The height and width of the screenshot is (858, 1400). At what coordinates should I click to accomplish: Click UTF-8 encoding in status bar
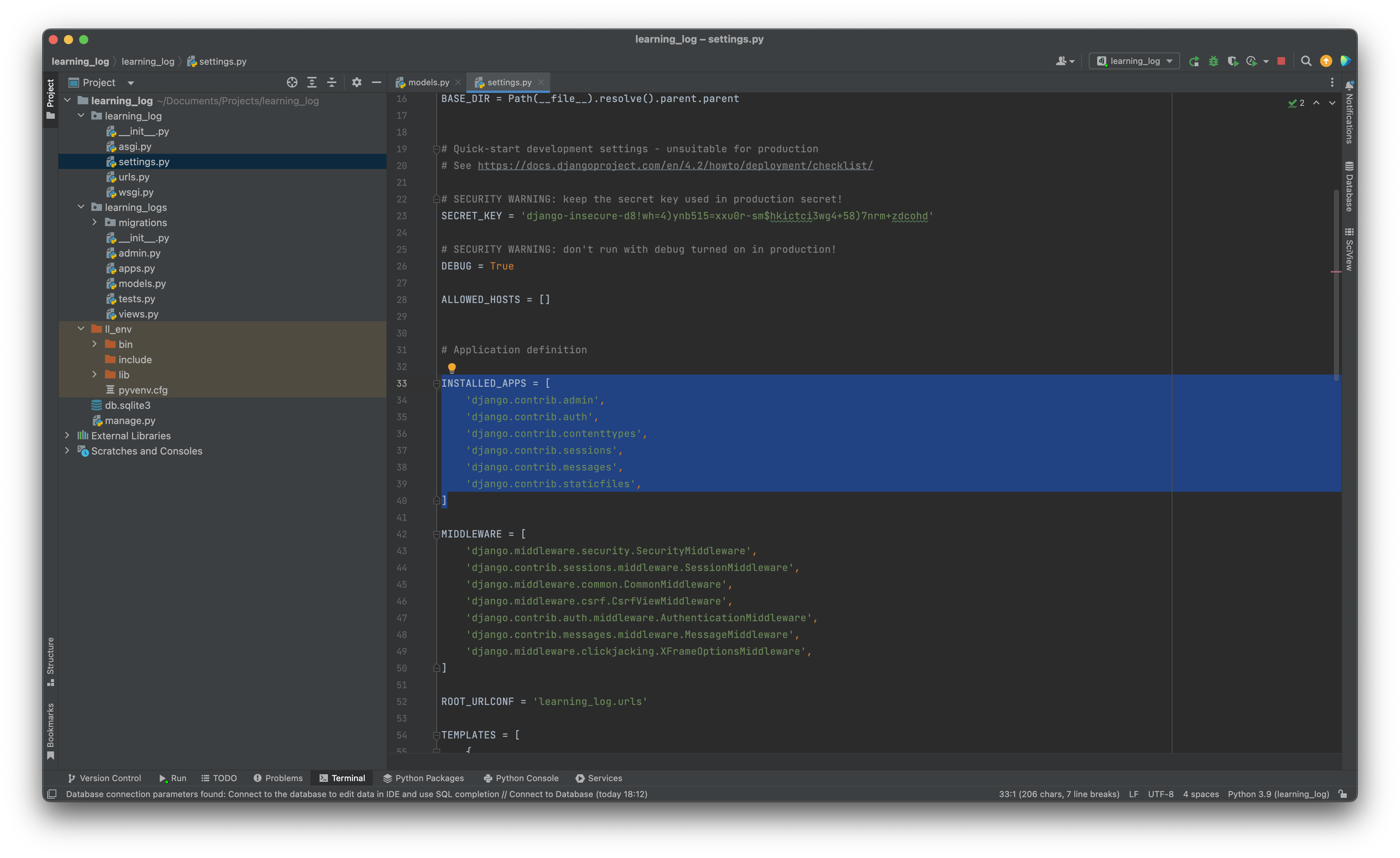coord(1161,794)
